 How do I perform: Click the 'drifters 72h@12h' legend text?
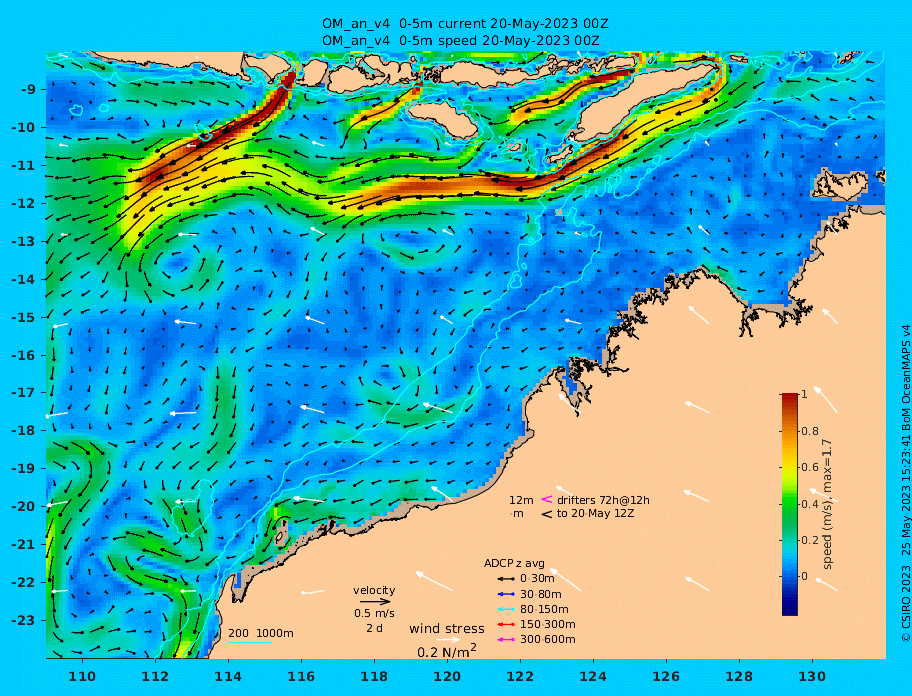coord(603,500)
